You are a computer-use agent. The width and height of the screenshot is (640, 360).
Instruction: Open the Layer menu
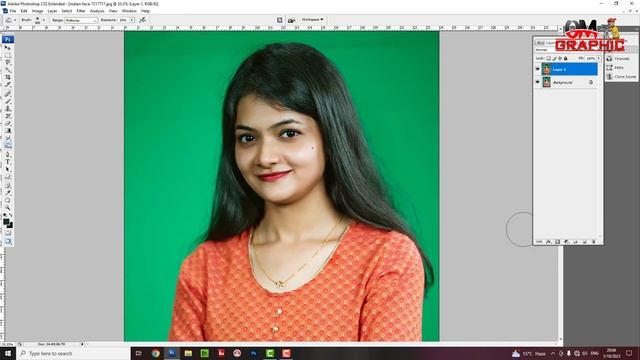pyautogui.click(x=52, y=11)
